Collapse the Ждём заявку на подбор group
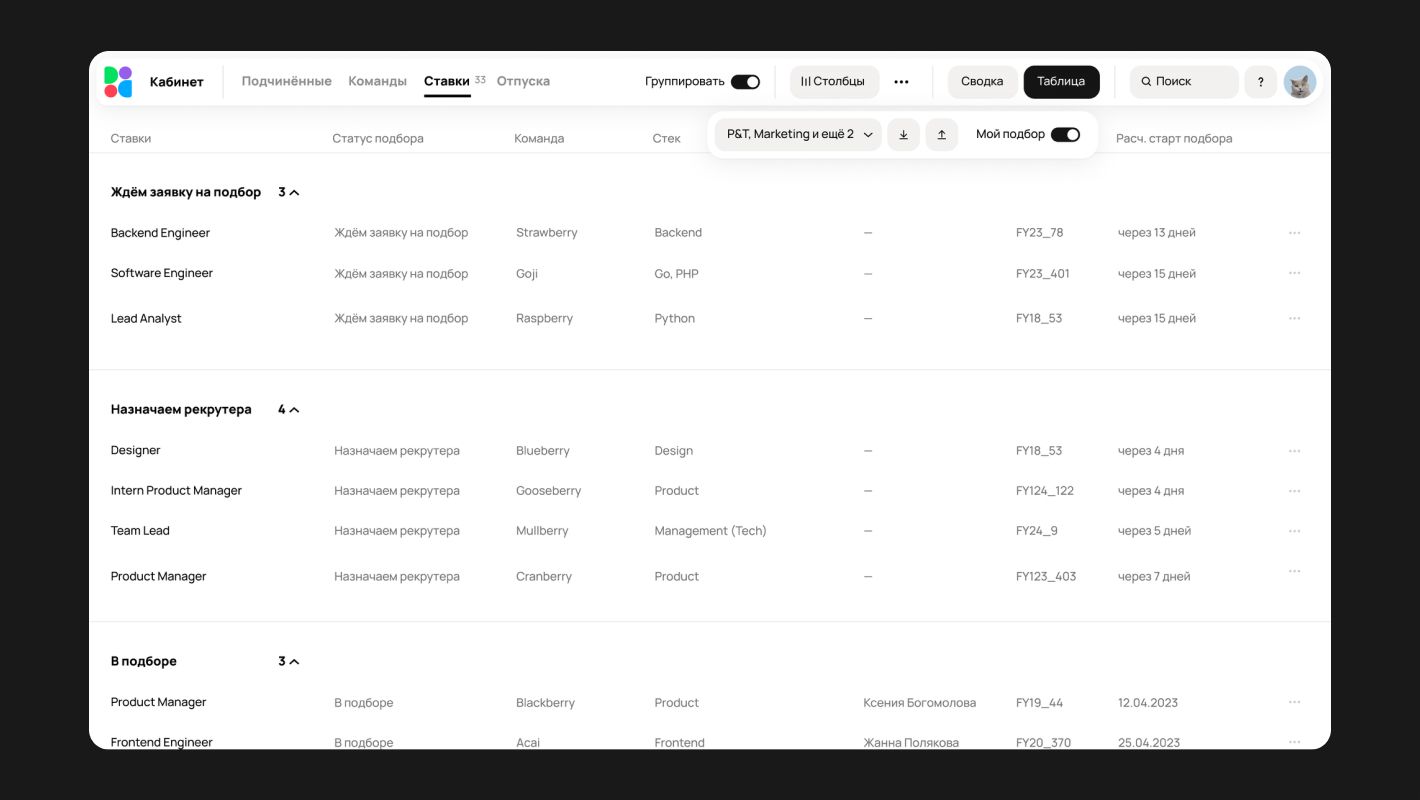The height and width of the screenshot is (800, 1420). [x=294, y=192]
